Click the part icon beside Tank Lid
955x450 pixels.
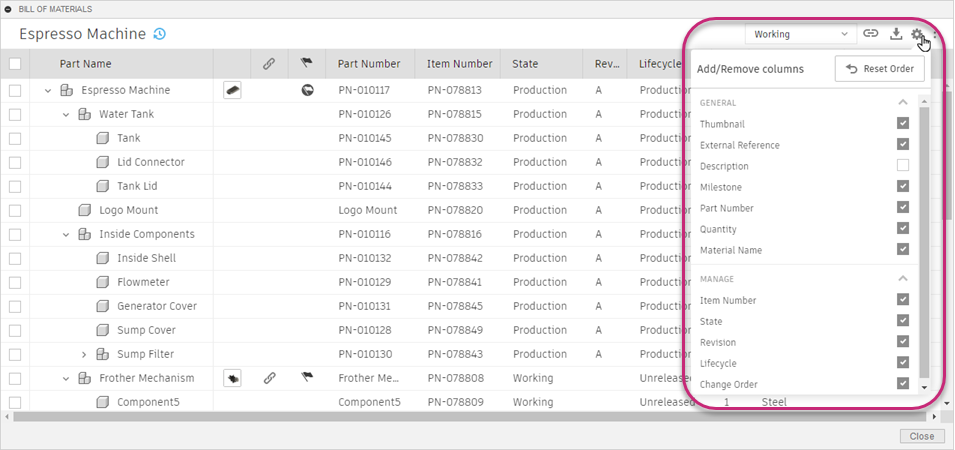(x=103, y=186)
